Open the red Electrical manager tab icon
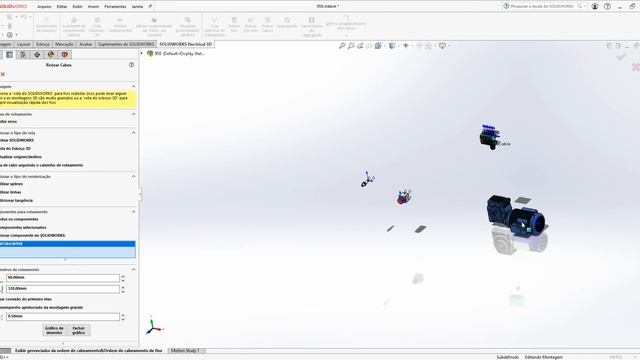 coord(64,55)
